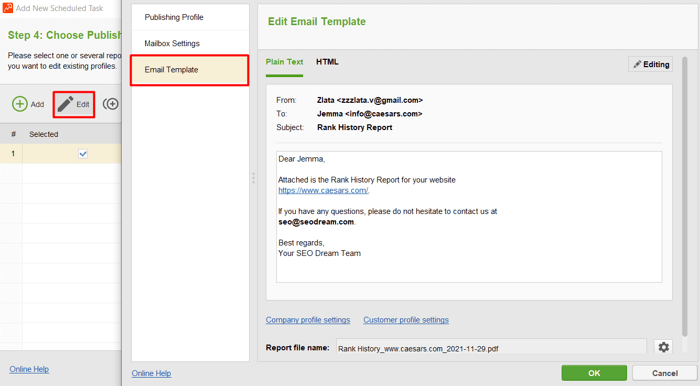
Task: Click the Edit pencil button
Action: 74,104
